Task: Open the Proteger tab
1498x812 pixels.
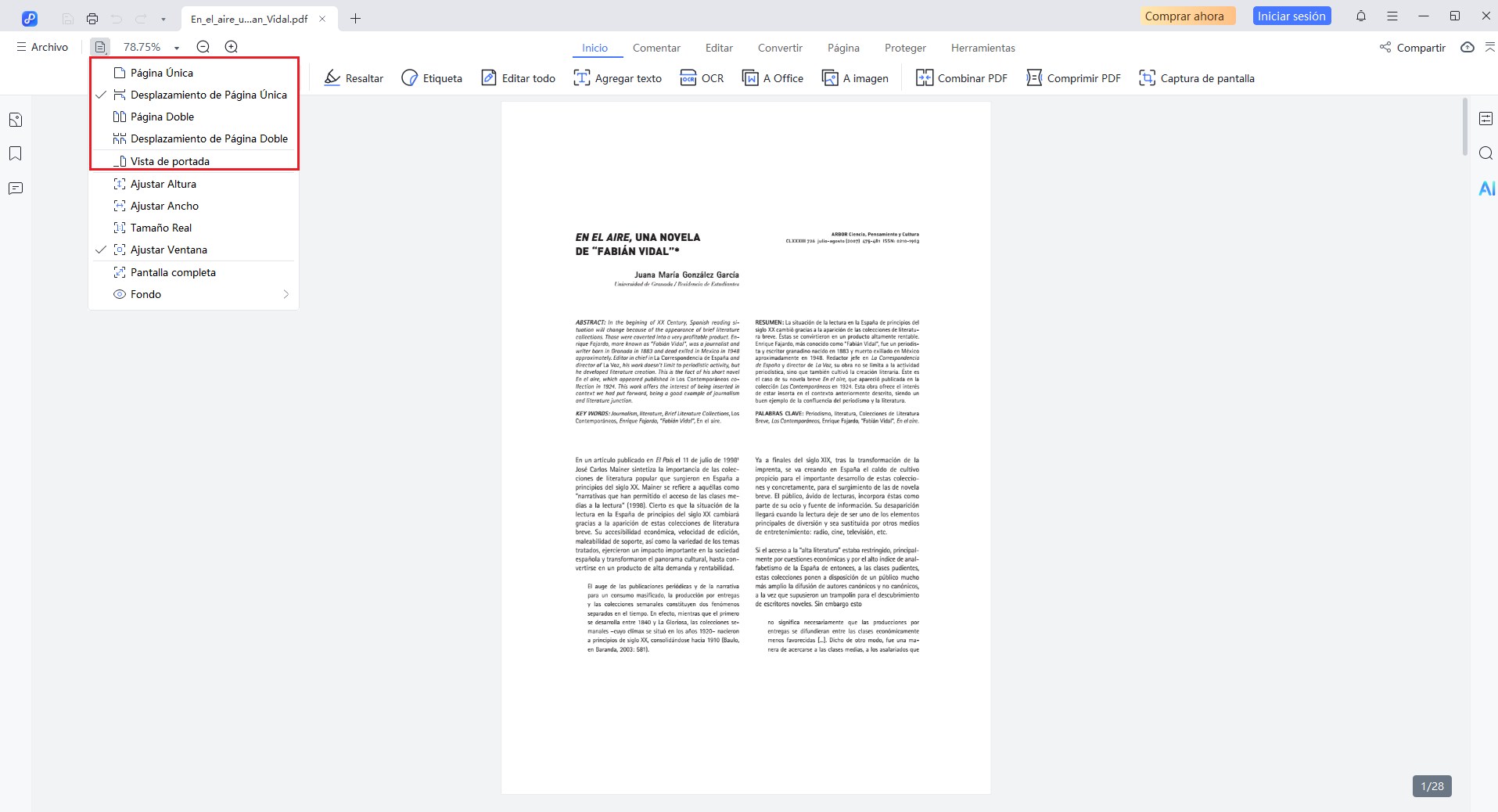Action: click(905, 48)
